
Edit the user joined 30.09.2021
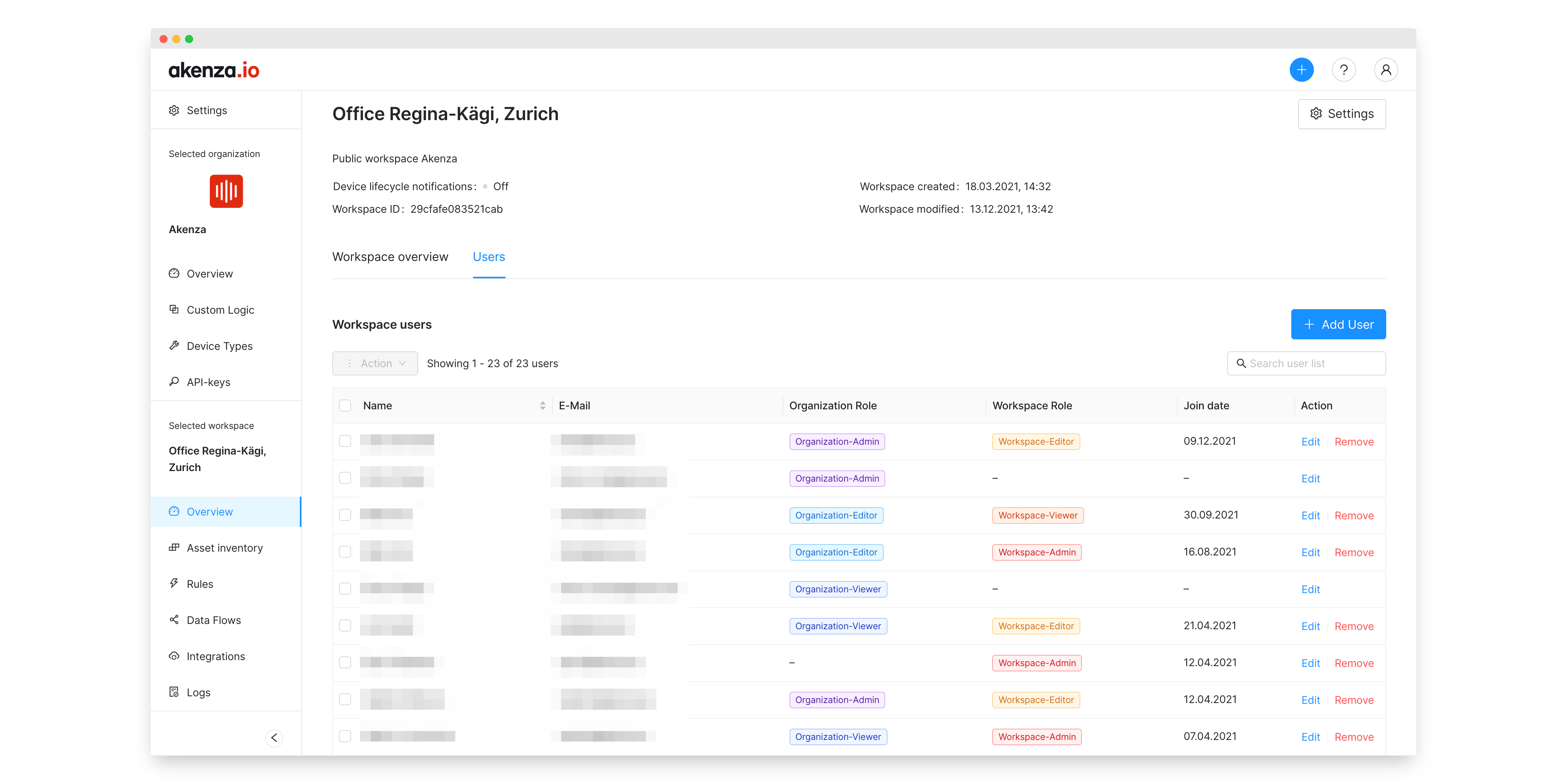(1310, 515)
